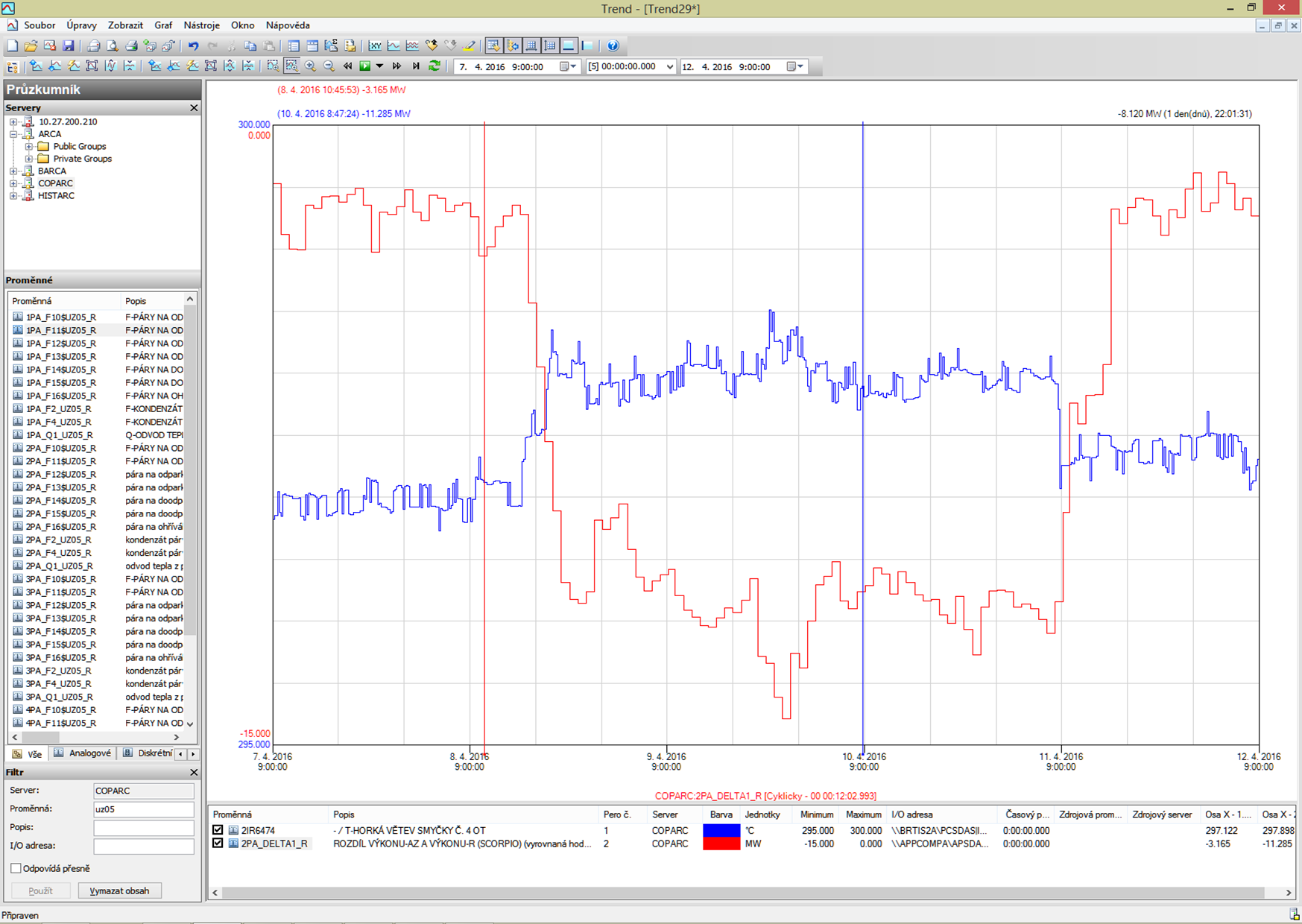Click the multi-line trend chart icon
The width and height of the screenshot is (1302, 924).
pyautogui.click(x=412, y=45)
